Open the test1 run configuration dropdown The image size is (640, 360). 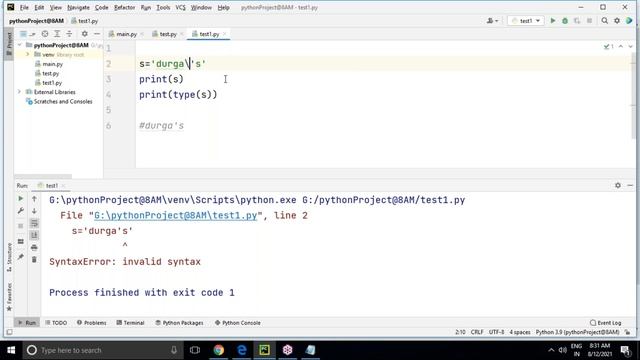526,20
